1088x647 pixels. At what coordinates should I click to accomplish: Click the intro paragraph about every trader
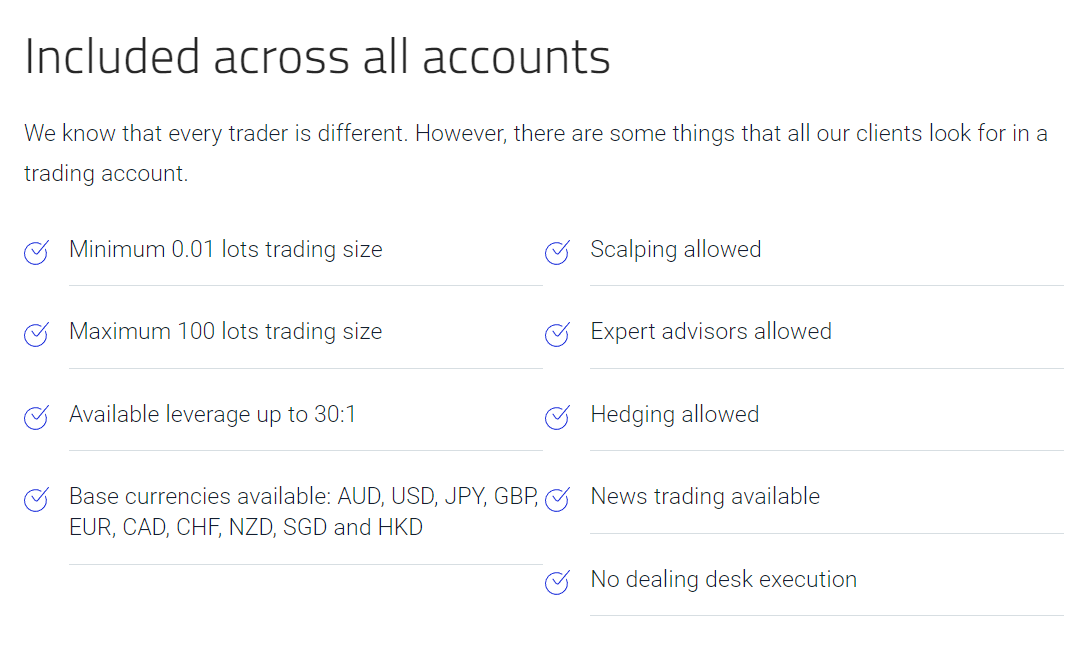click(536, 153)
